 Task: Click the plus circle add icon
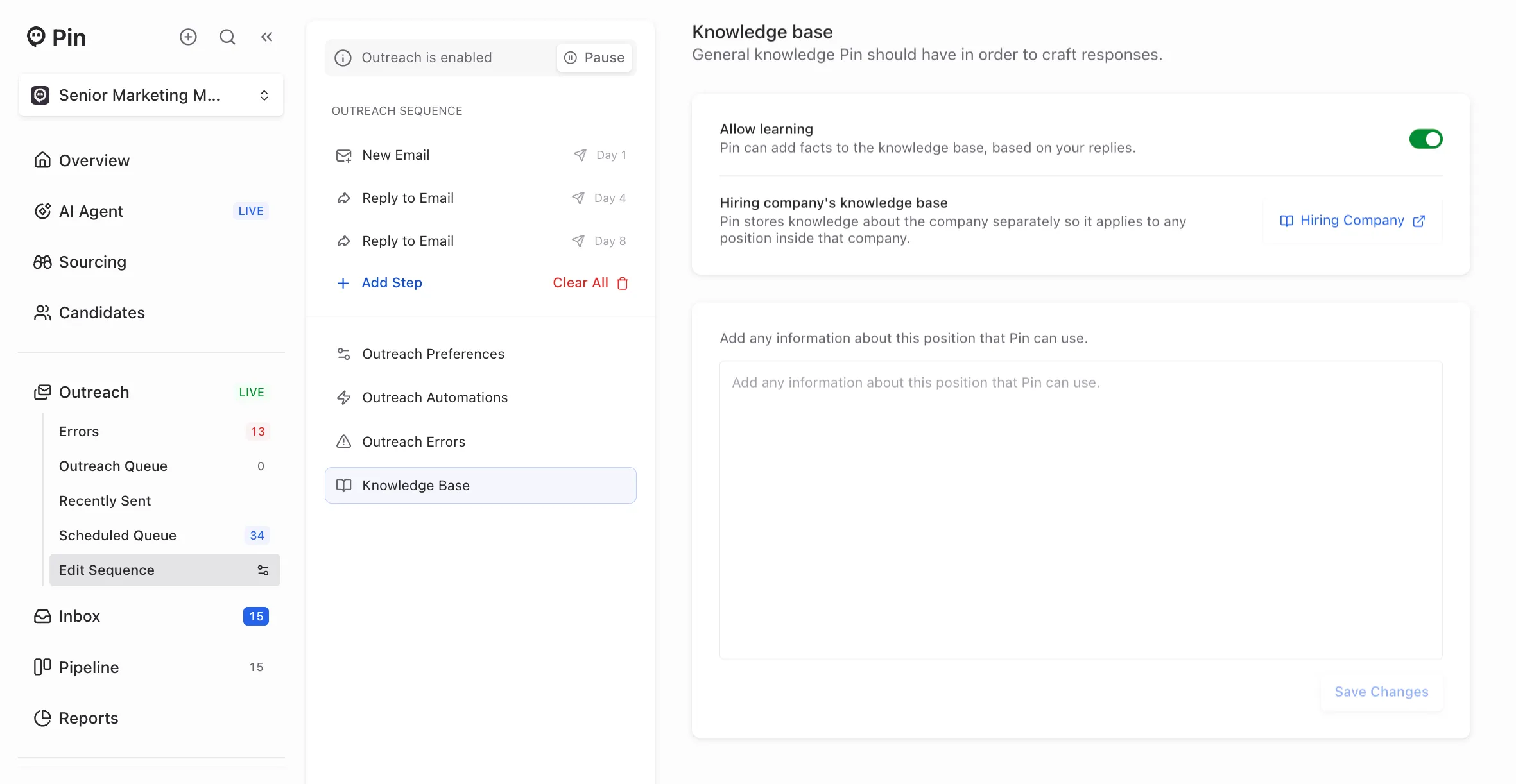188,37
